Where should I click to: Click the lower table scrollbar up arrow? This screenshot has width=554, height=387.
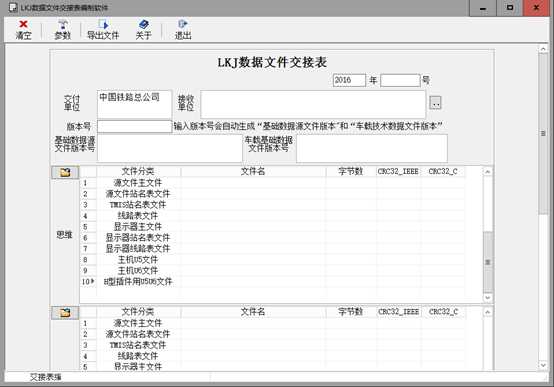[488, 312]
